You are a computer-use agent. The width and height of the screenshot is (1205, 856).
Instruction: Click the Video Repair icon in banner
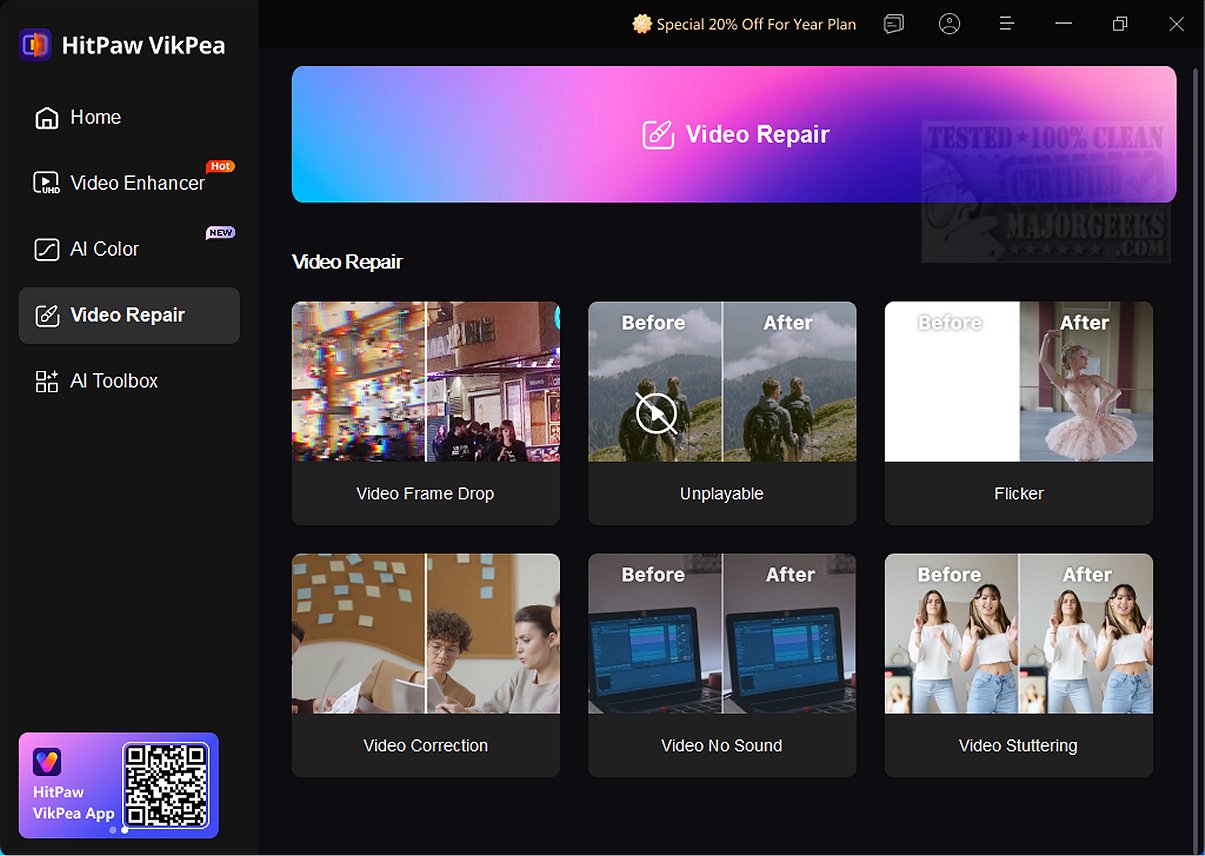click(x=658, y=135)
